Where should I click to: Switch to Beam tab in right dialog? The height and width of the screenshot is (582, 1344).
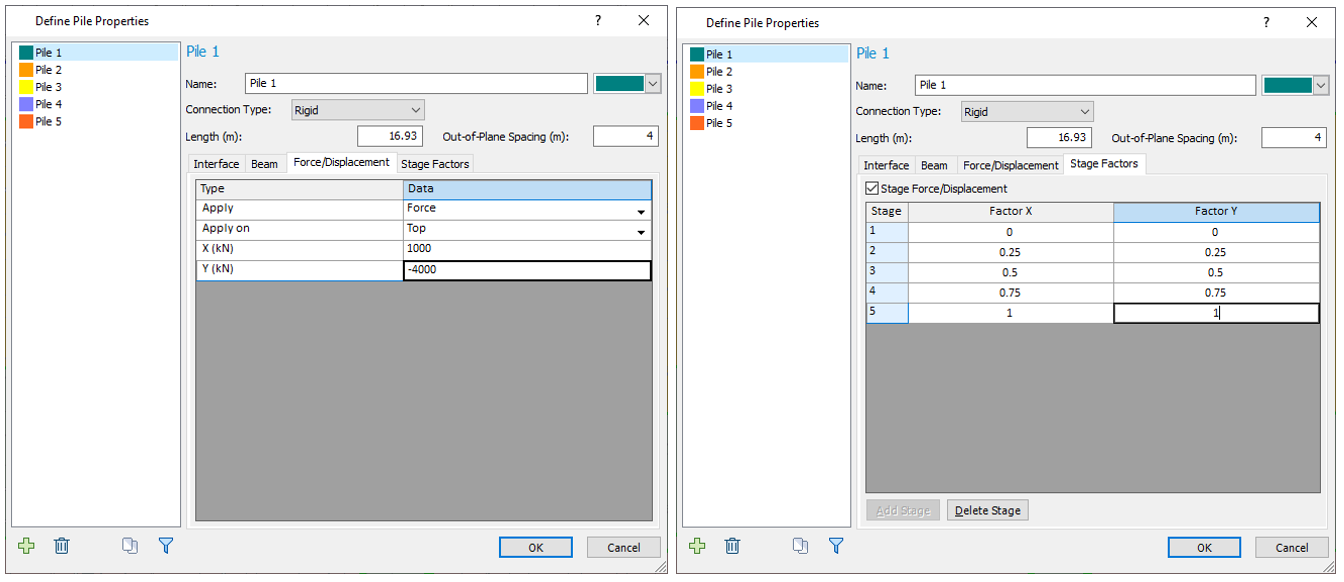[x=935, y=166]
